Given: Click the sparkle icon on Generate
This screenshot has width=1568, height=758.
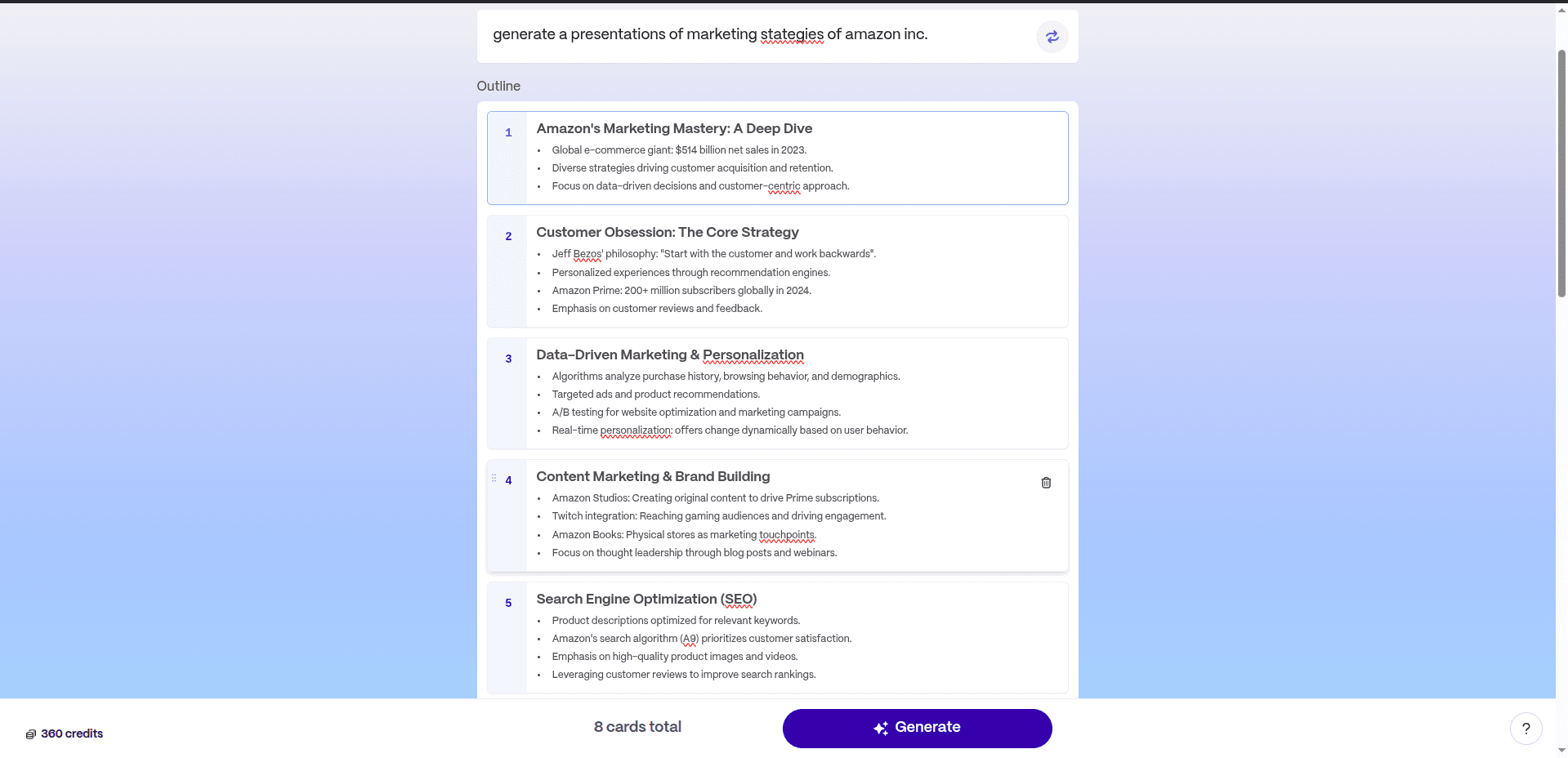Looking at the screenshot, I should coord(881,728).
